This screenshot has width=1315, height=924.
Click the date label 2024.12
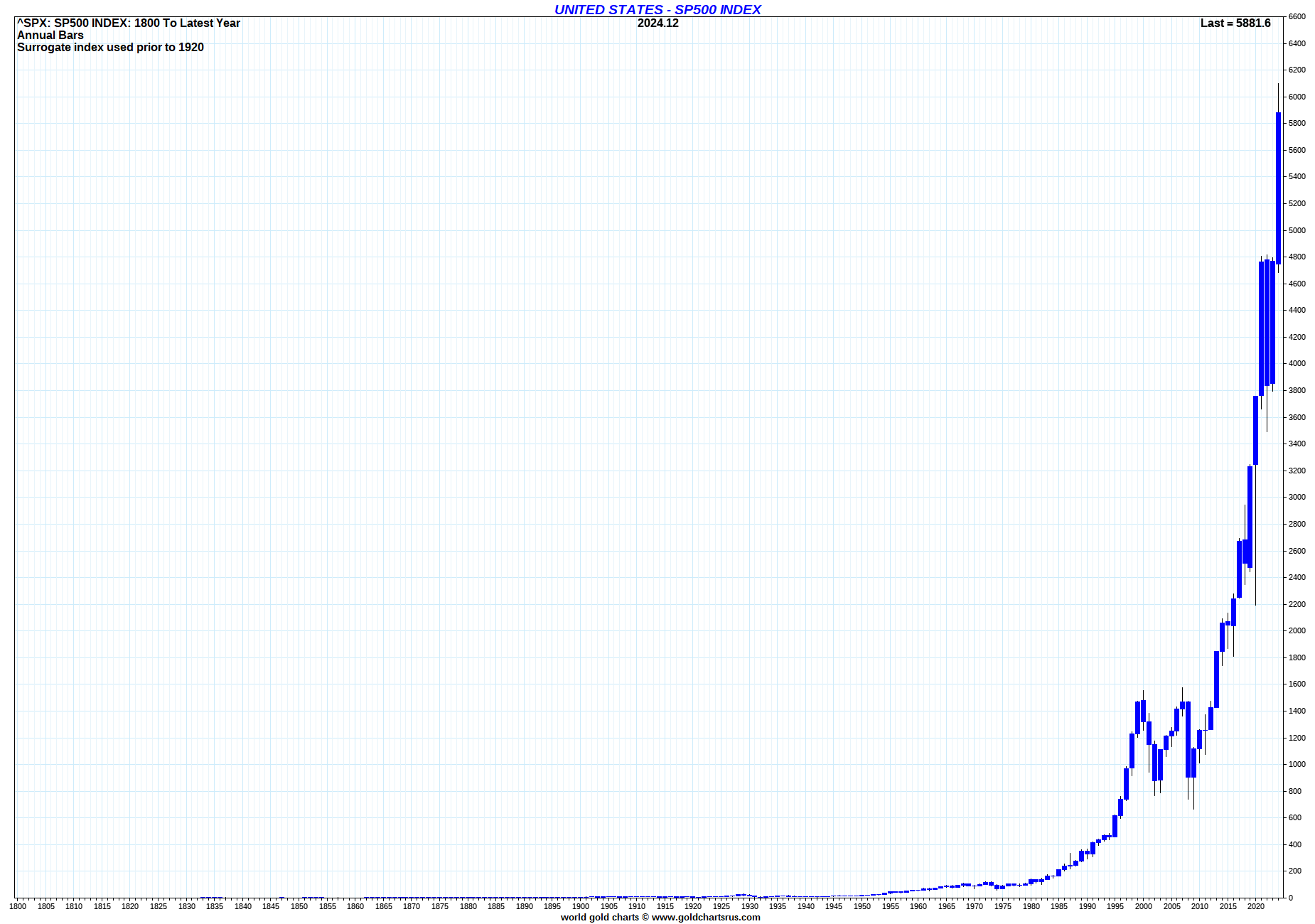click(x=657, y=23)
